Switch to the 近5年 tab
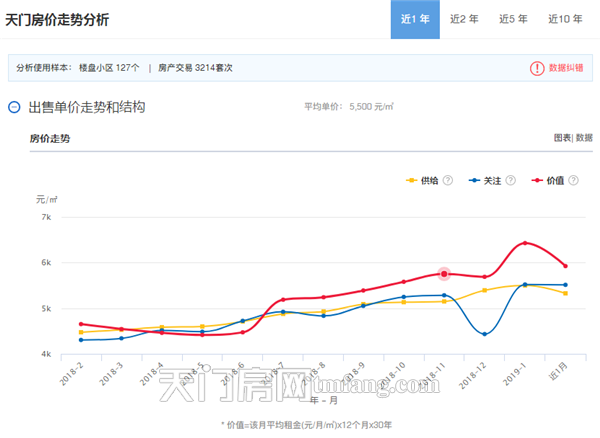 tap(513, 19)
